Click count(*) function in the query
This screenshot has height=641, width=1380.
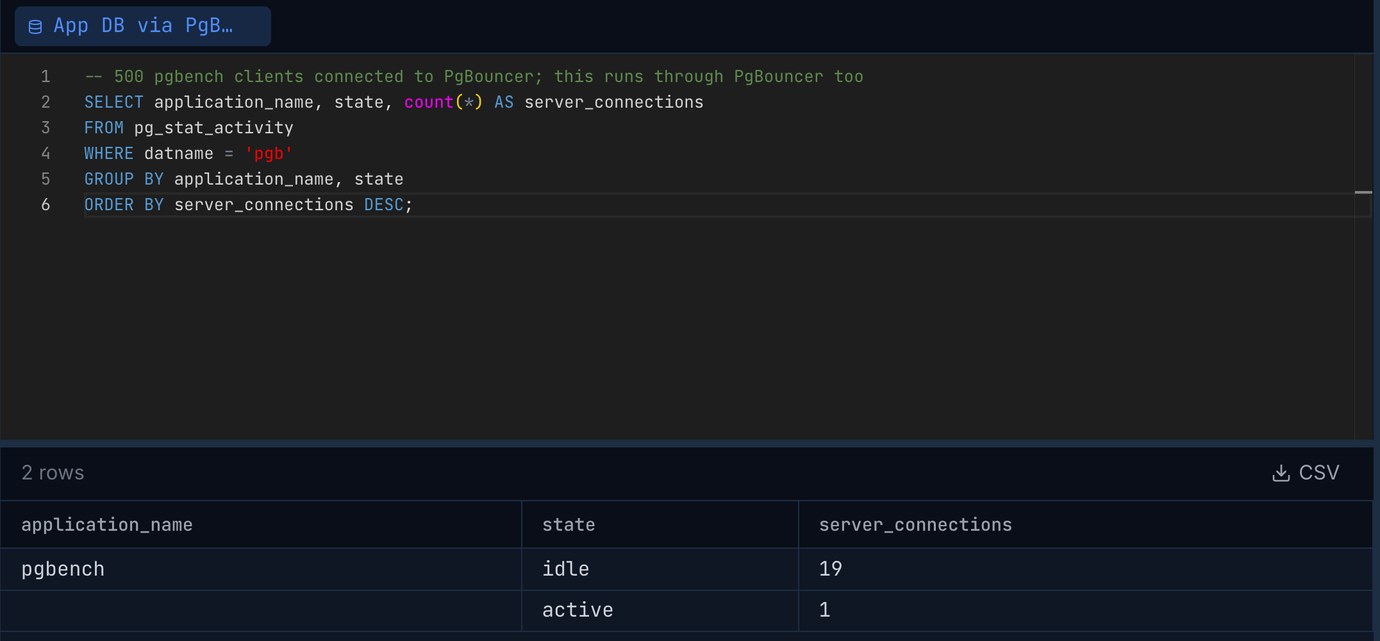click(444, 102)
